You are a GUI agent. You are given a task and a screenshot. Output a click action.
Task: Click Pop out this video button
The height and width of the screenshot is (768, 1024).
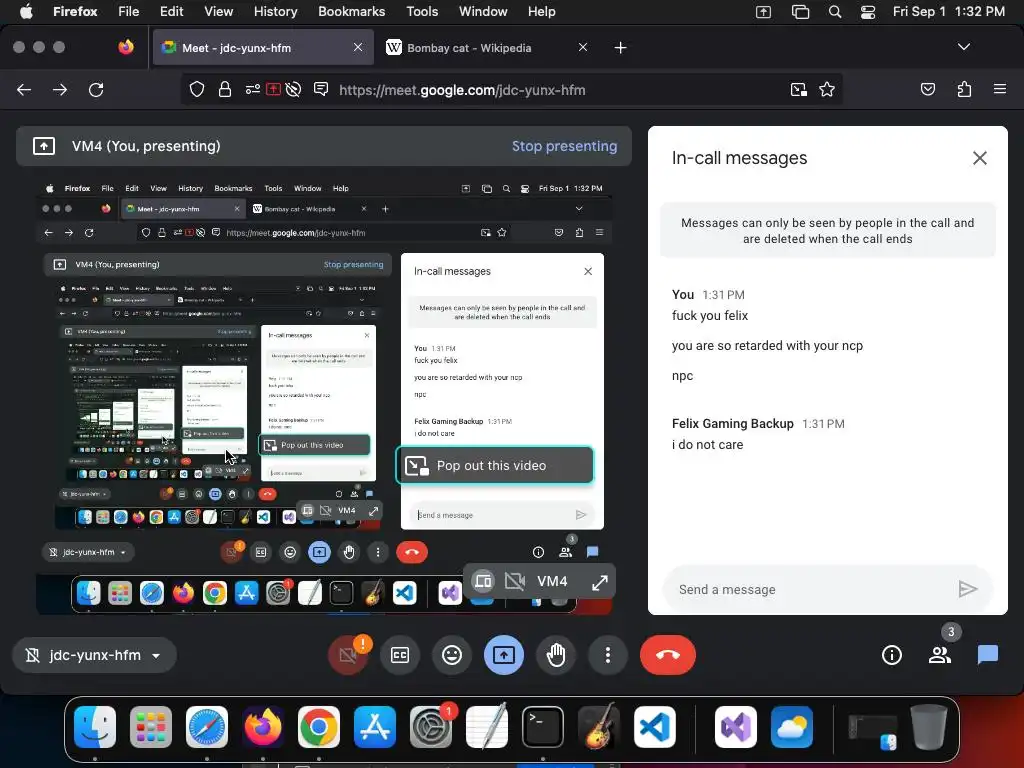[494, 466]
